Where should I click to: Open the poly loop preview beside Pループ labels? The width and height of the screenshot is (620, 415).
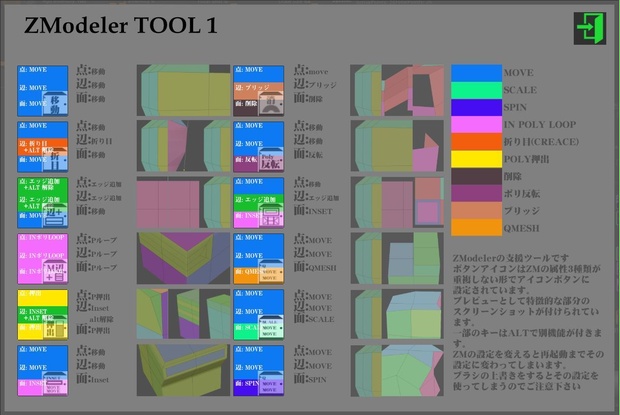click(x=183, y=258)
